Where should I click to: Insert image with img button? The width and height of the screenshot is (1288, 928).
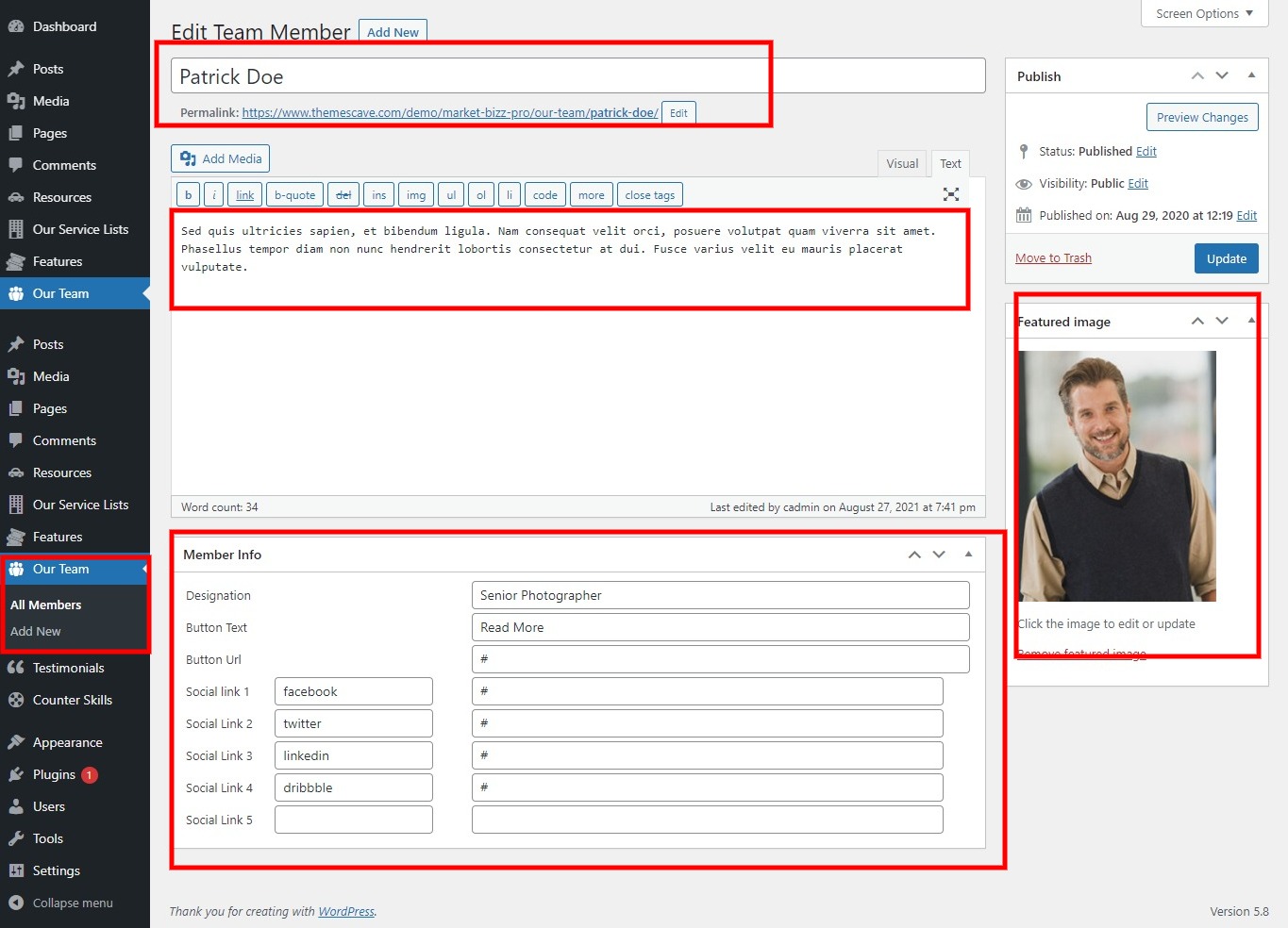coord(416,194)
